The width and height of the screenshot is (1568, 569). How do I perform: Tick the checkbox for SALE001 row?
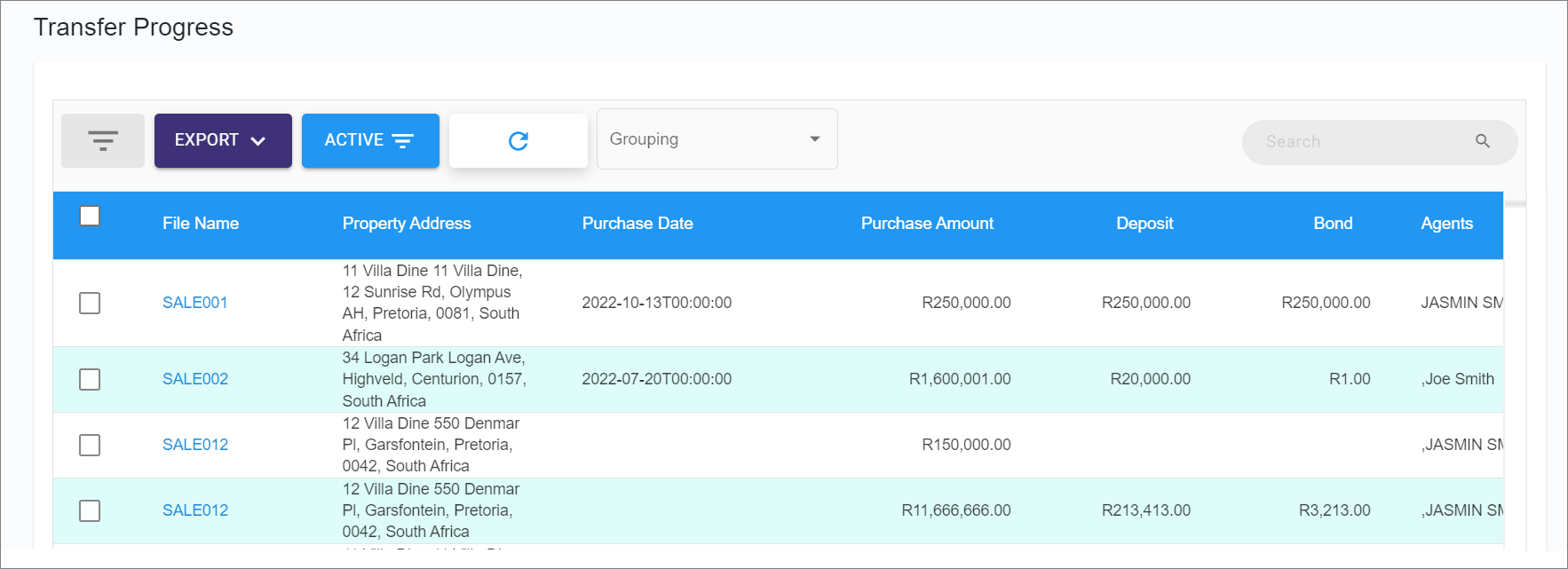(90, 303)
